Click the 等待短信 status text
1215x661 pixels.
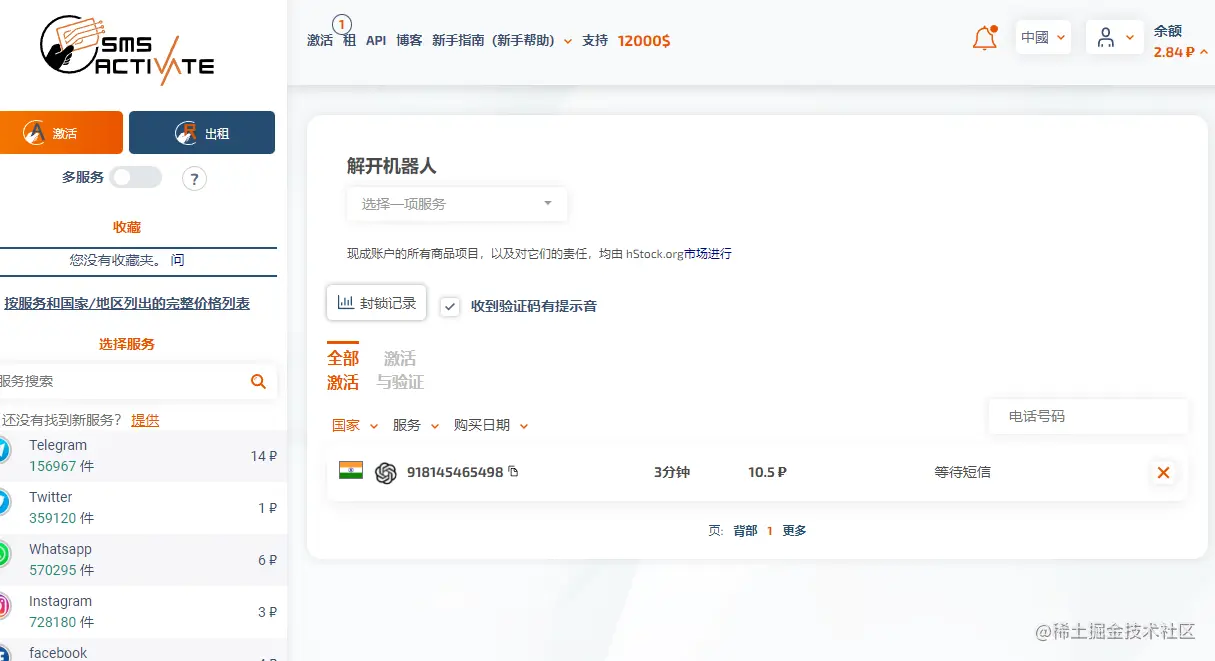pyautogui.click(x=962, y=472)
